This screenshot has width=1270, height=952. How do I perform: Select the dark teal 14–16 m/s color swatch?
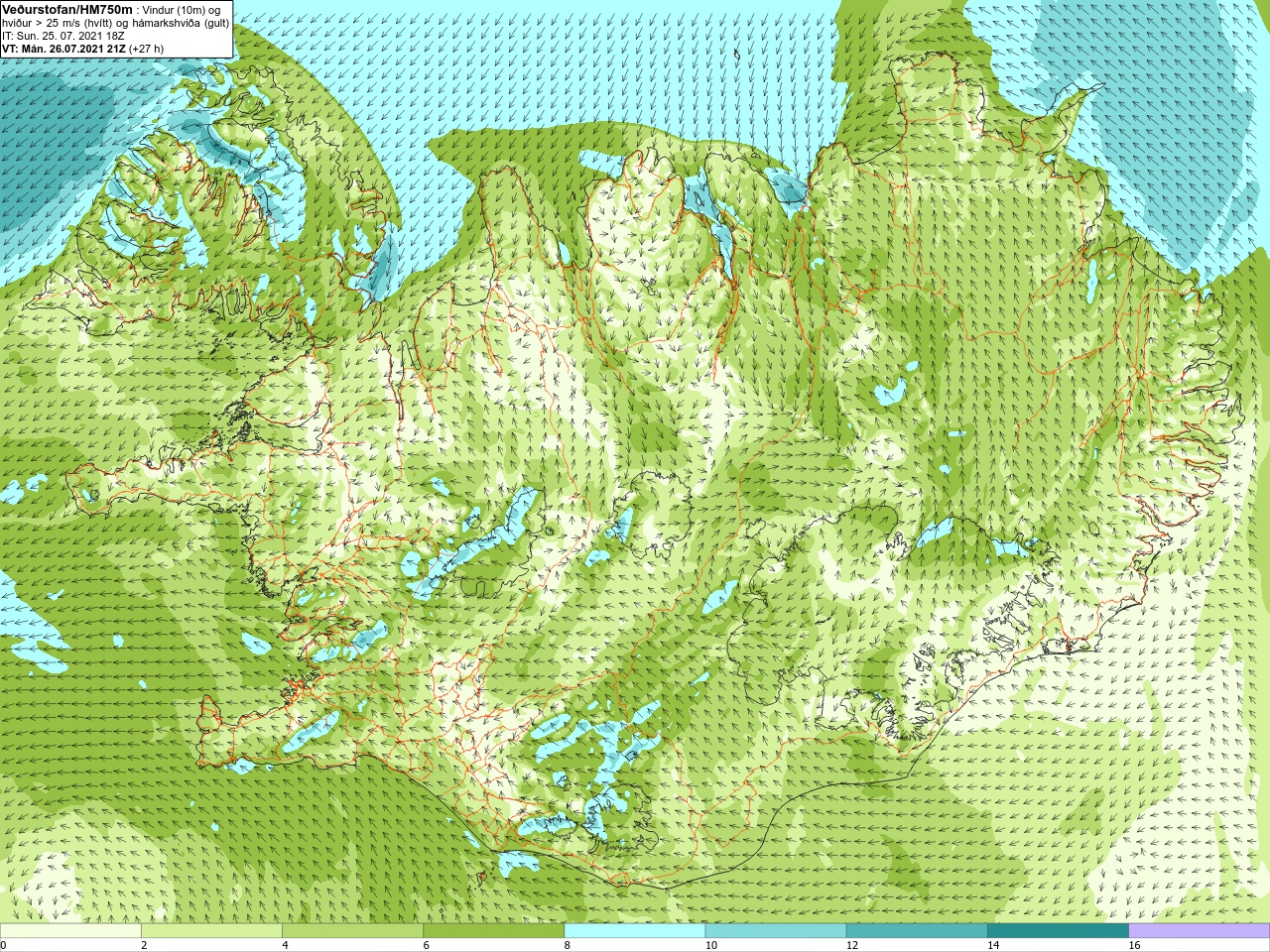pos(1059,931)
